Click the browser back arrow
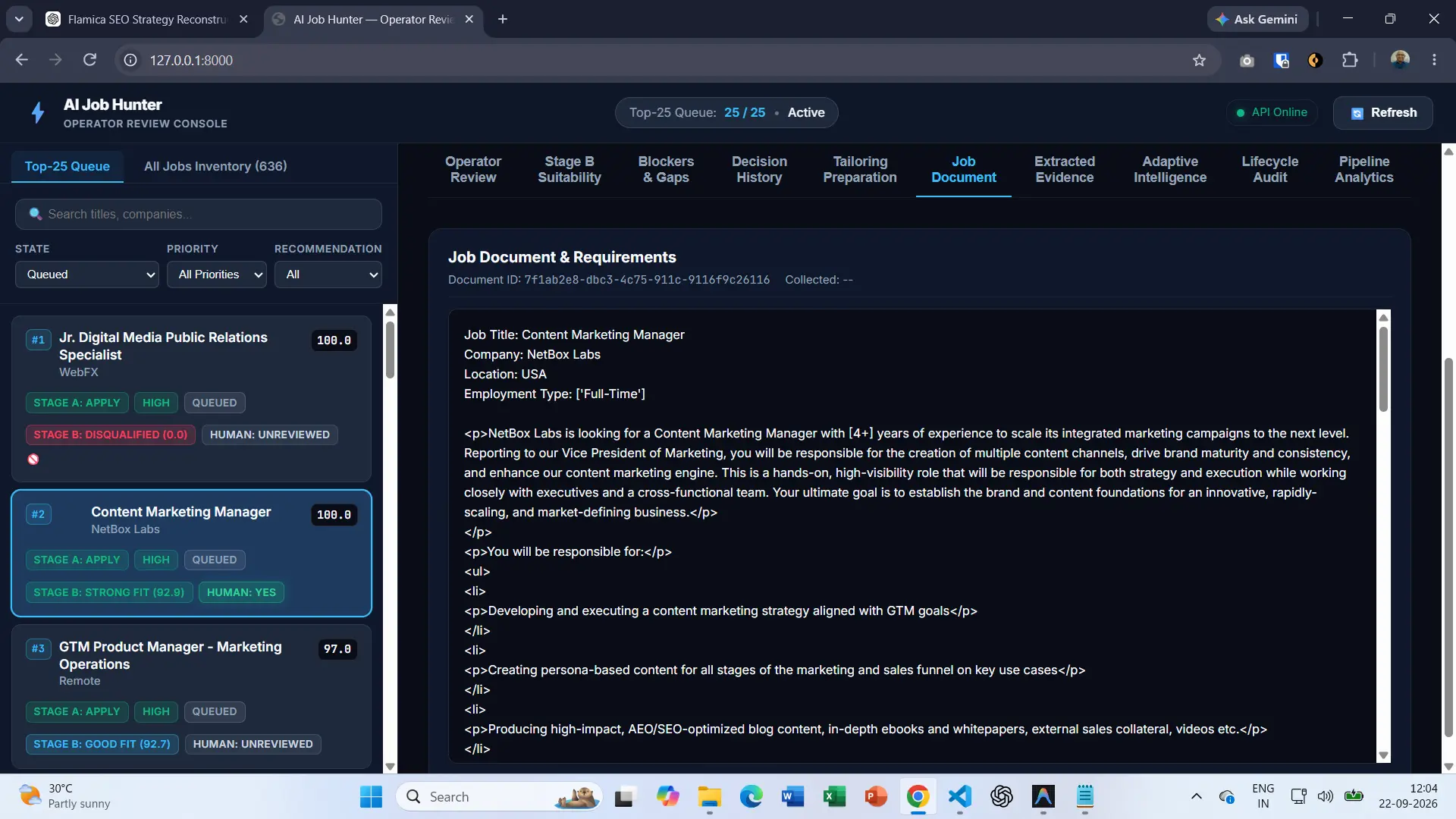 21,60
